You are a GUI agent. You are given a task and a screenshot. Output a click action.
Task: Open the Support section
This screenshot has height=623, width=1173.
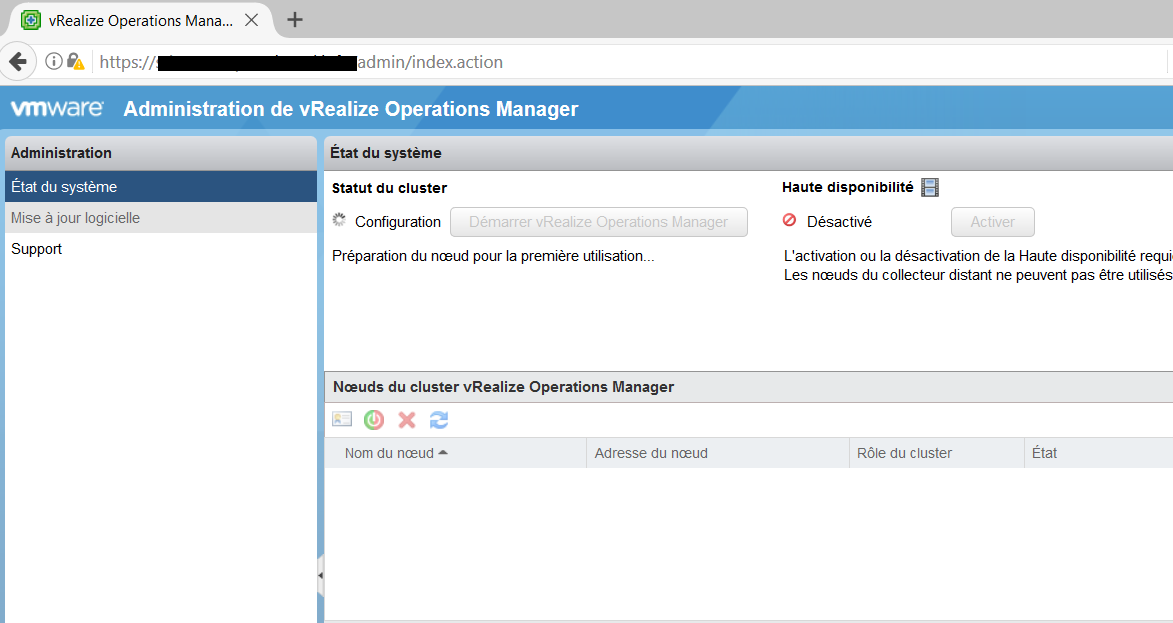[161, 249]
